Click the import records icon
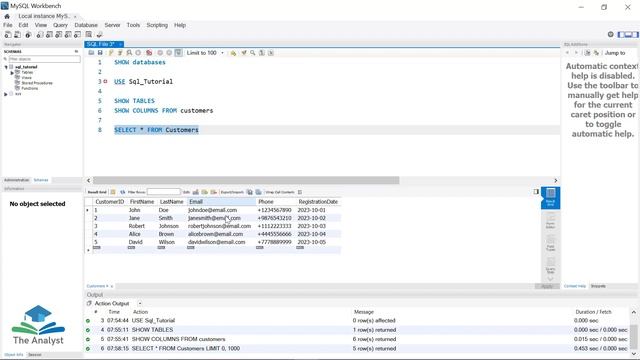 click(258, 192)
